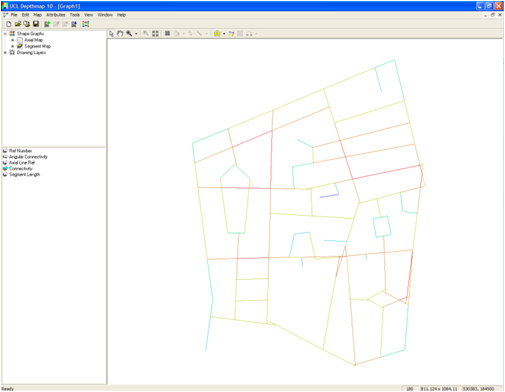Select the Segment Length attribute
This screenshot has width=505, height=392.
click(x=24, y=175)
